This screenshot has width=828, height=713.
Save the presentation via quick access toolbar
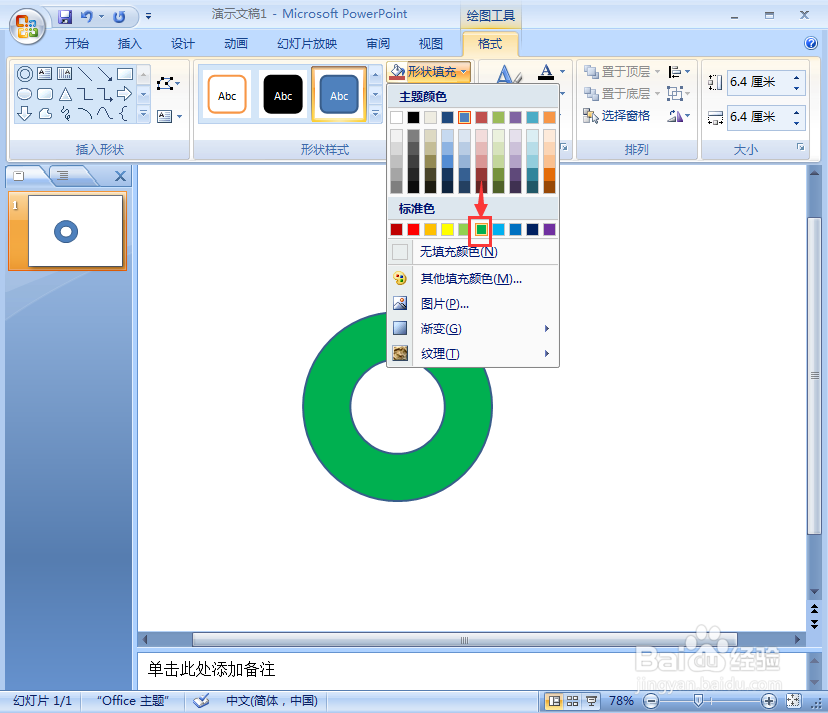[65, 17]
